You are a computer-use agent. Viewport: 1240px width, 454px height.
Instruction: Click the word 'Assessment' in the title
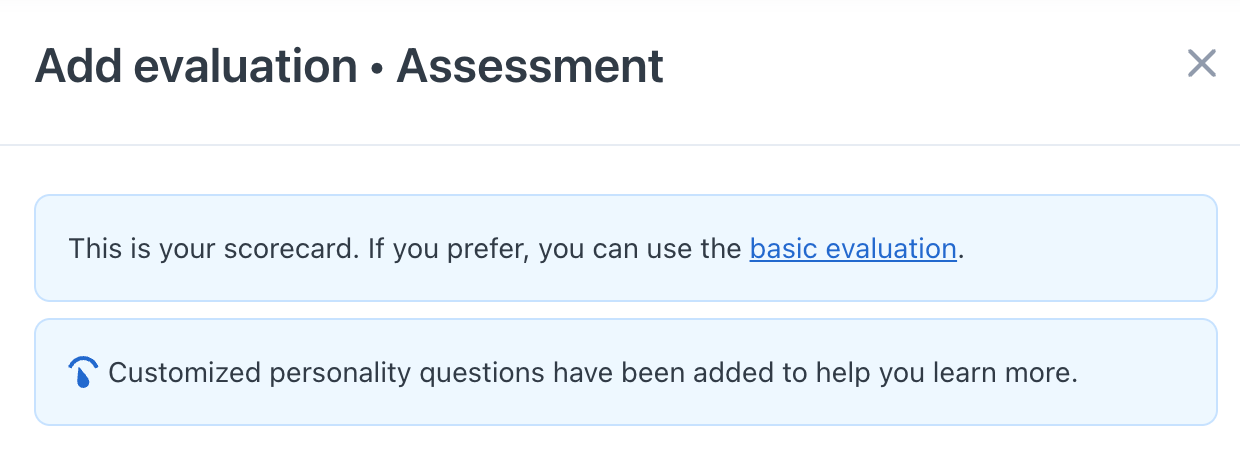tap(530, 67)
